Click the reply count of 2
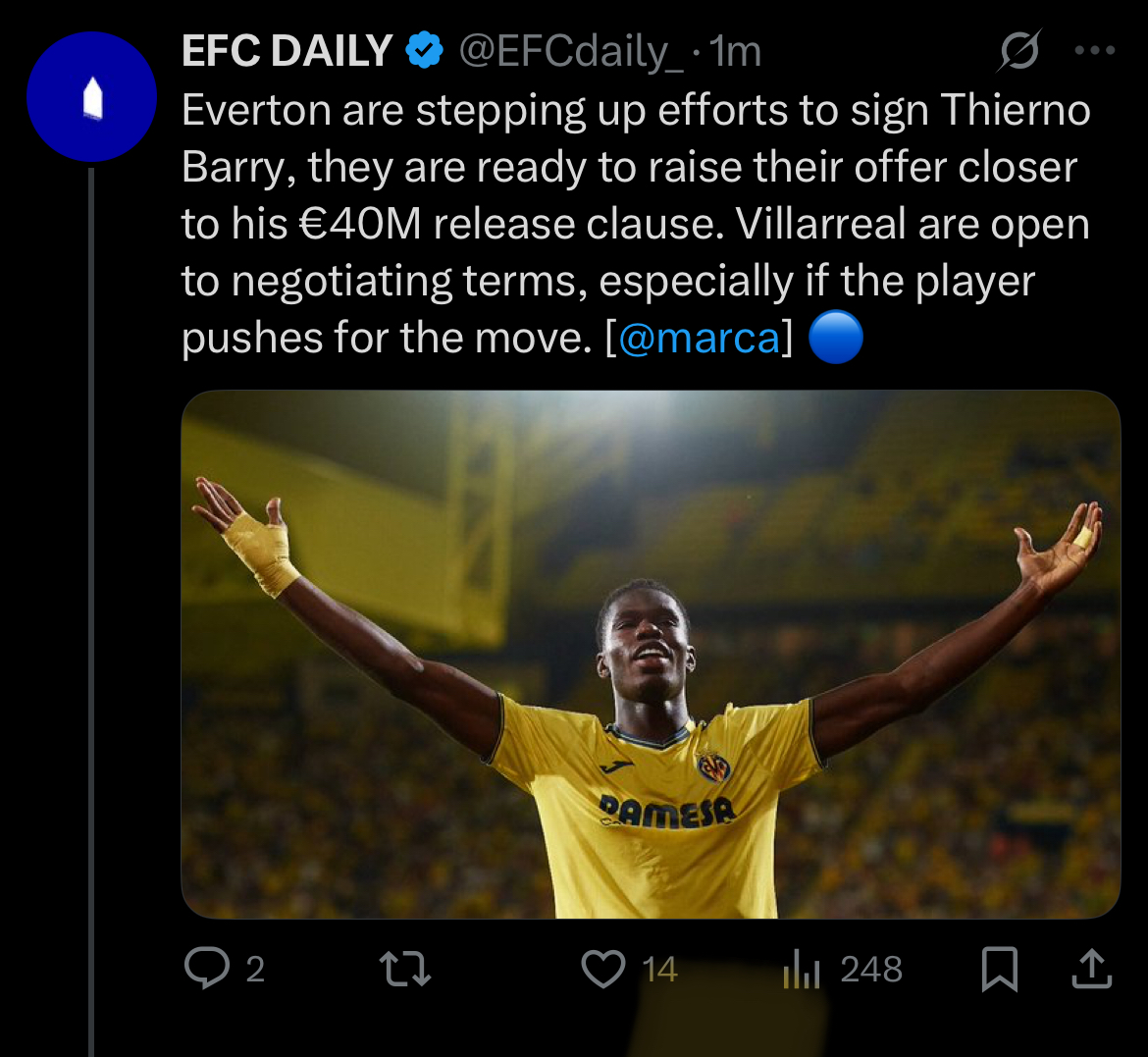The width and height of the screenshot is (1148, 1057). tap(255, 970)
